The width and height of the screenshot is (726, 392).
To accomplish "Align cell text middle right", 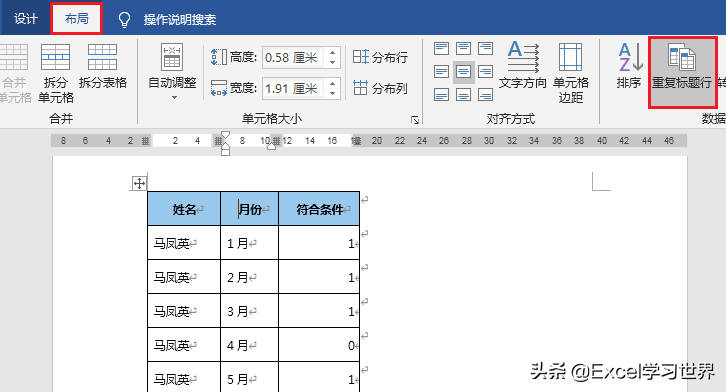I will click(485, 72).
